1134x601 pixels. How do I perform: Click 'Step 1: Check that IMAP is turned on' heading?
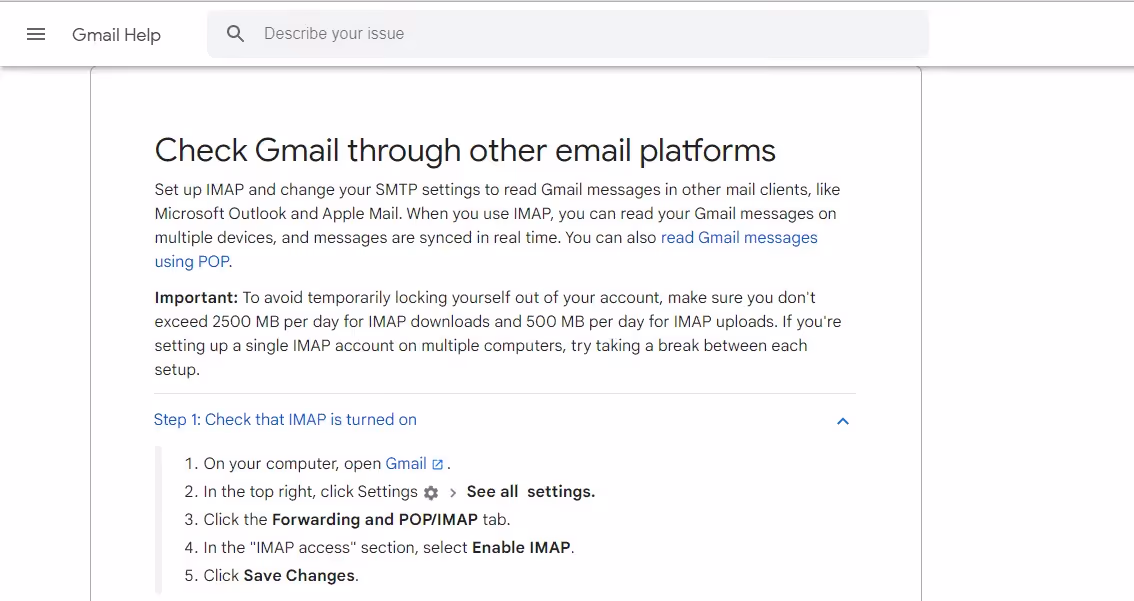point(285,419)
